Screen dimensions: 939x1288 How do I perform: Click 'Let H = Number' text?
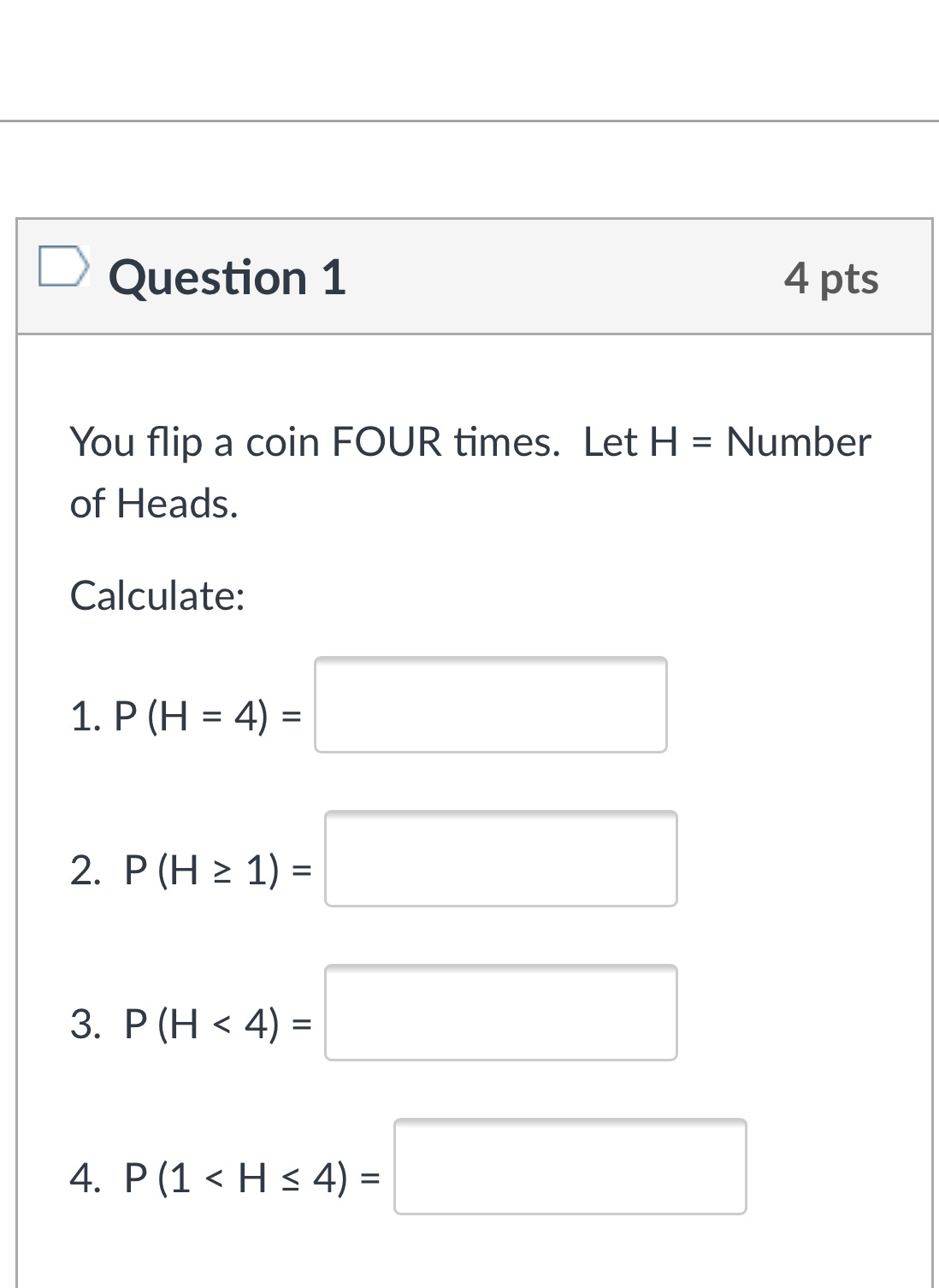pos(727,442)
